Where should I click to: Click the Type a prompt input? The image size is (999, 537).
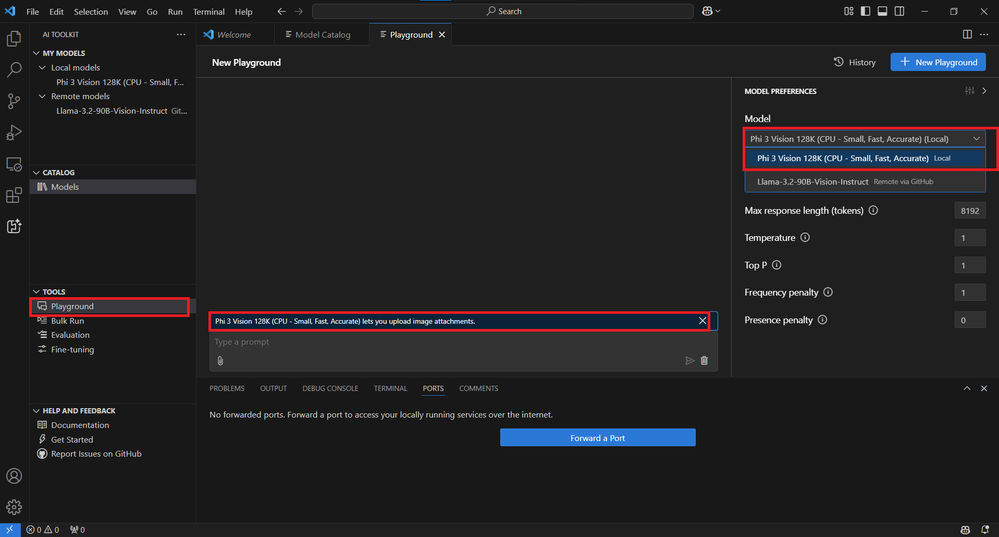coord(463,342)
